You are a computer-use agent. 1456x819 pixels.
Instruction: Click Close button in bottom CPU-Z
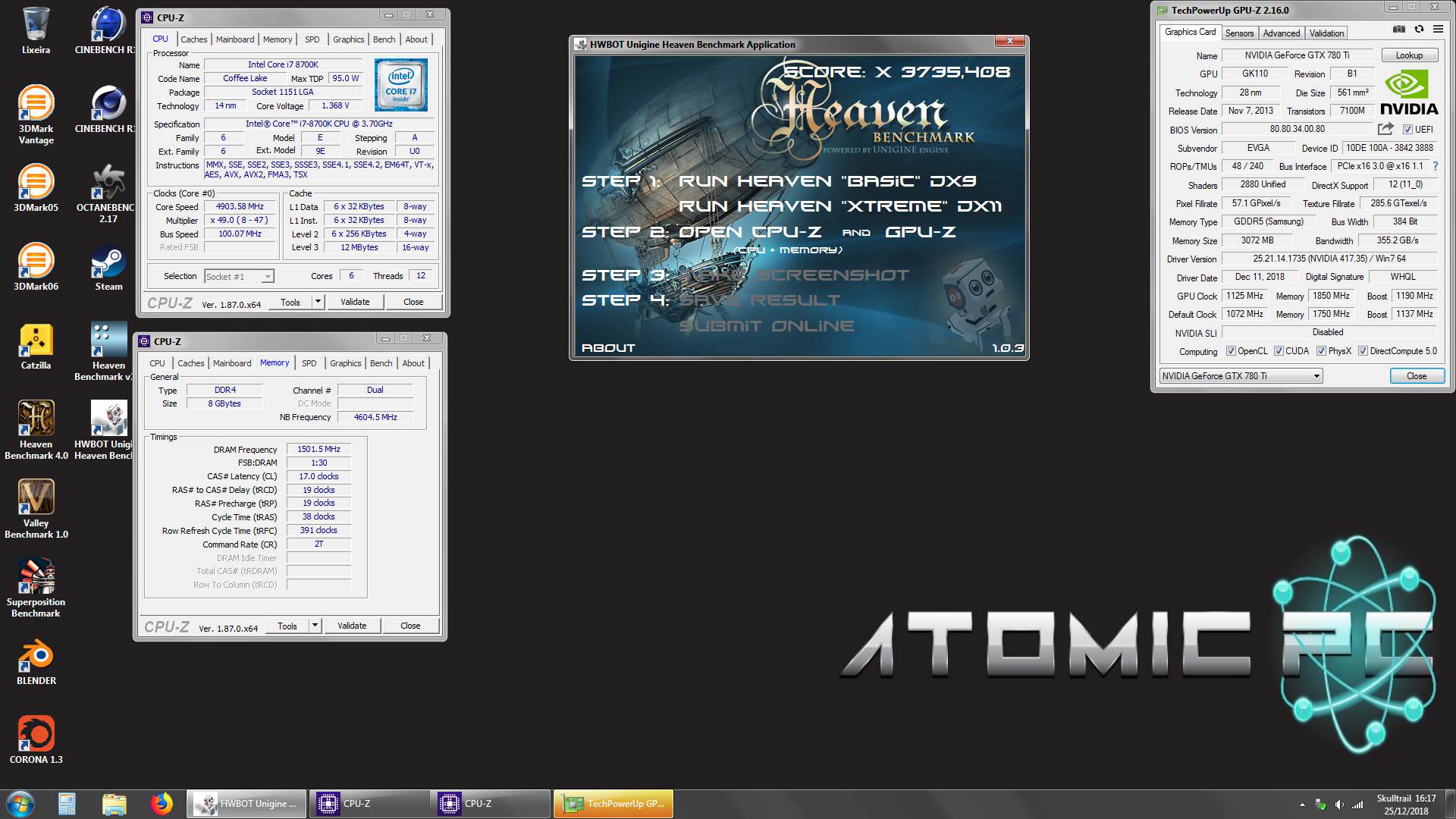[410, 626]
